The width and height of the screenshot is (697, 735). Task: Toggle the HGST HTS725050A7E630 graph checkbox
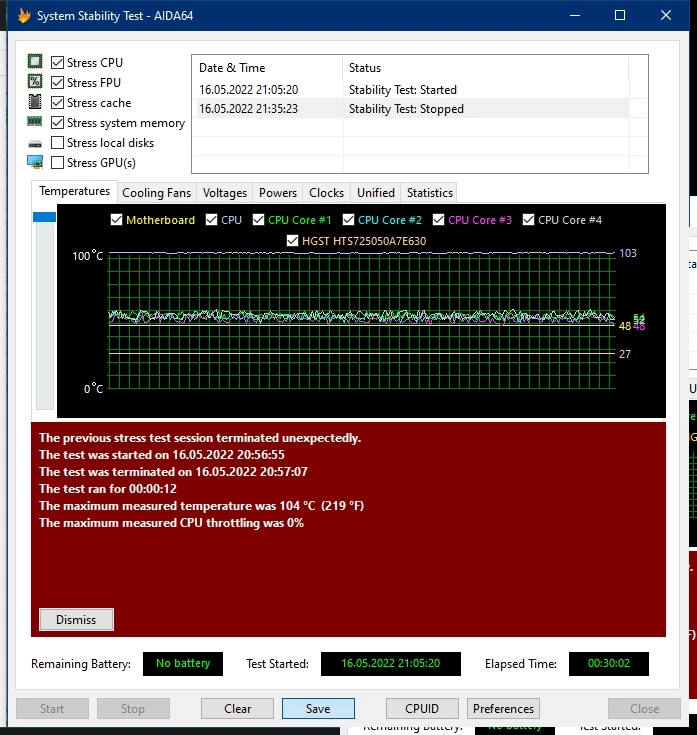coord(292,240)
